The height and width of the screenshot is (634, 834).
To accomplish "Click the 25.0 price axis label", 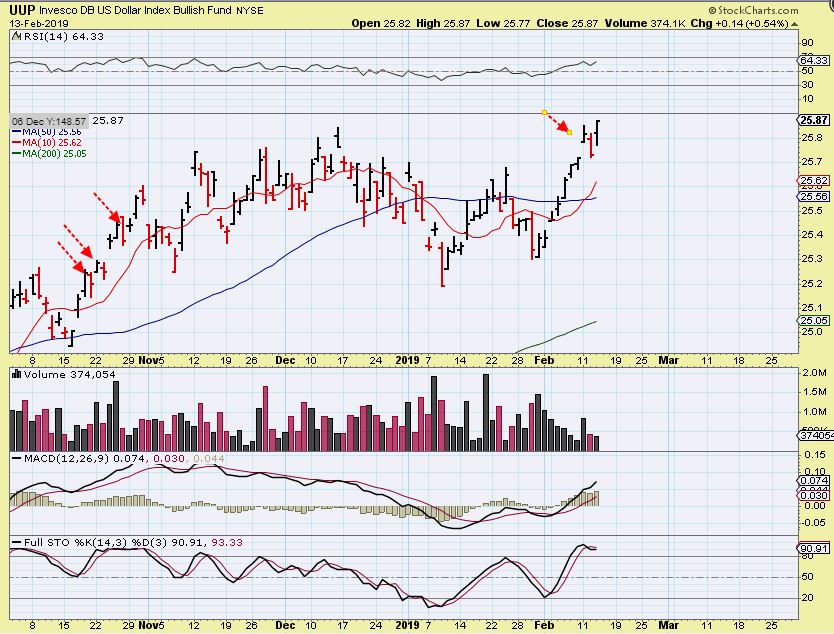I will (x=812, y=332).
